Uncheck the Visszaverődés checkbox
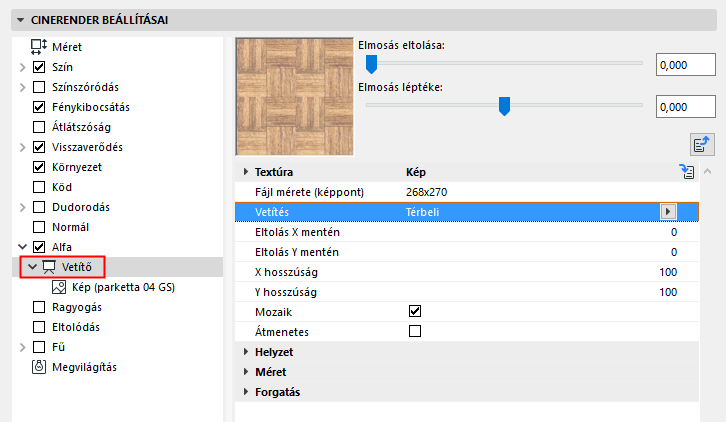 (x=39, y=147)
